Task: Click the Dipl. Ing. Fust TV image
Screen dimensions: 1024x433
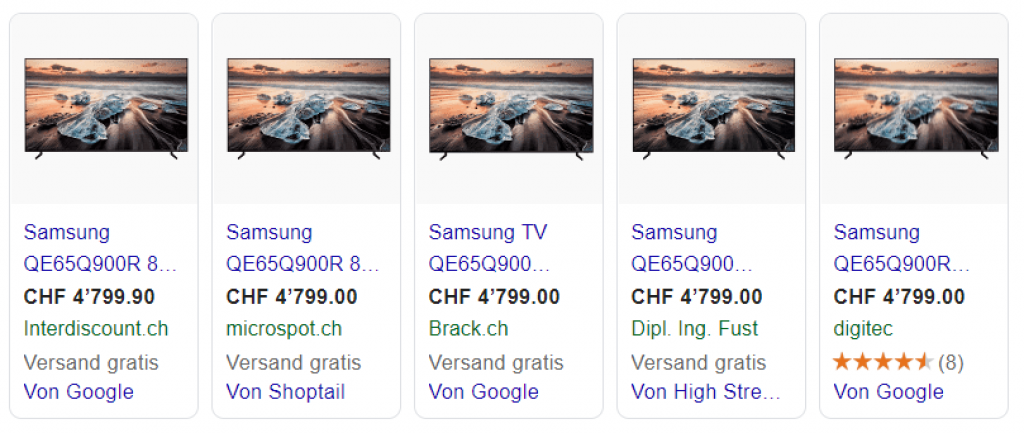Action: [713, 107]
